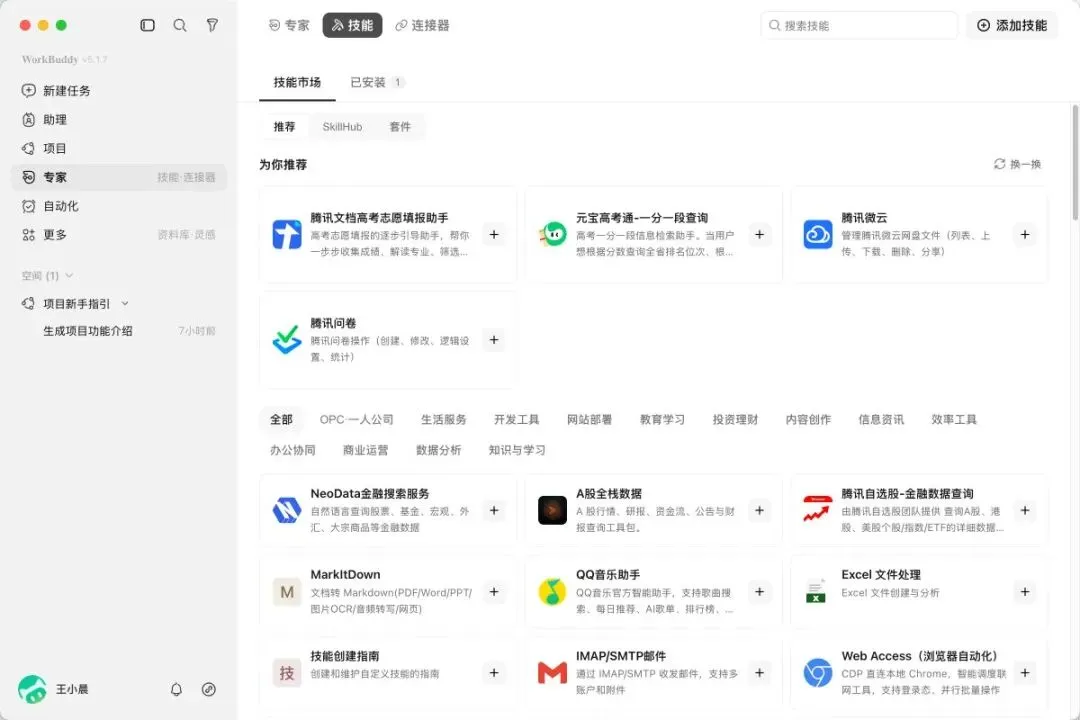Add the IMAP/SMTP邮件 skill with plus button

pos(759,673)
